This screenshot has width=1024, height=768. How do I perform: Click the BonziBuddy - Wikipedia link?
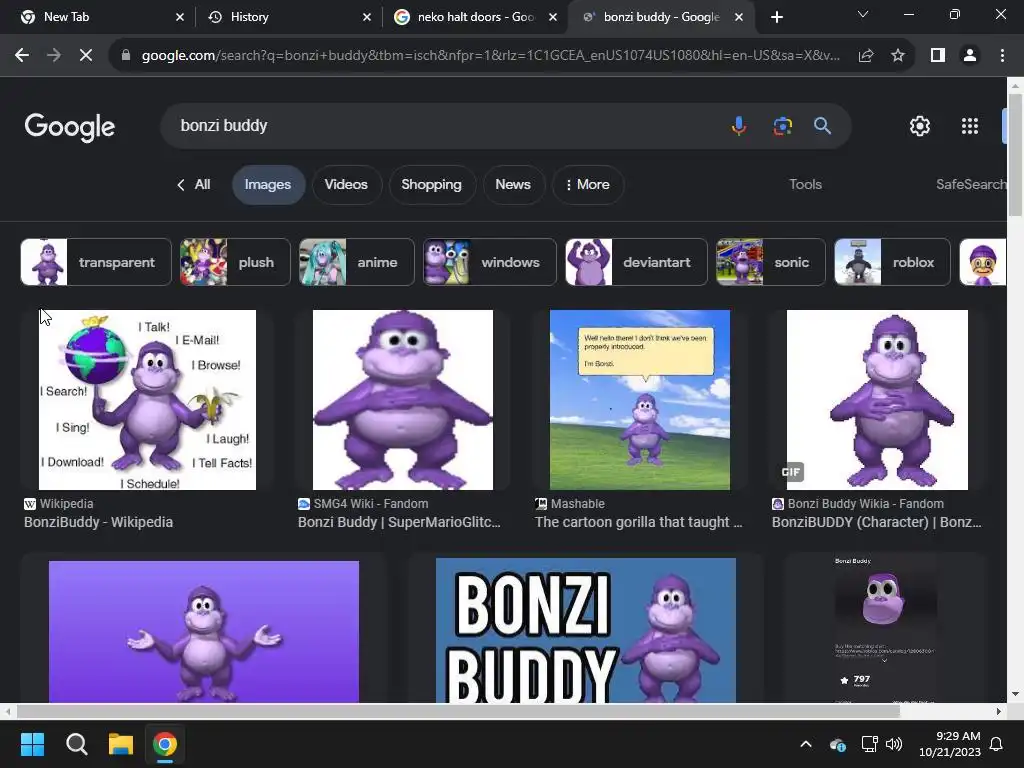pos(99,522)
